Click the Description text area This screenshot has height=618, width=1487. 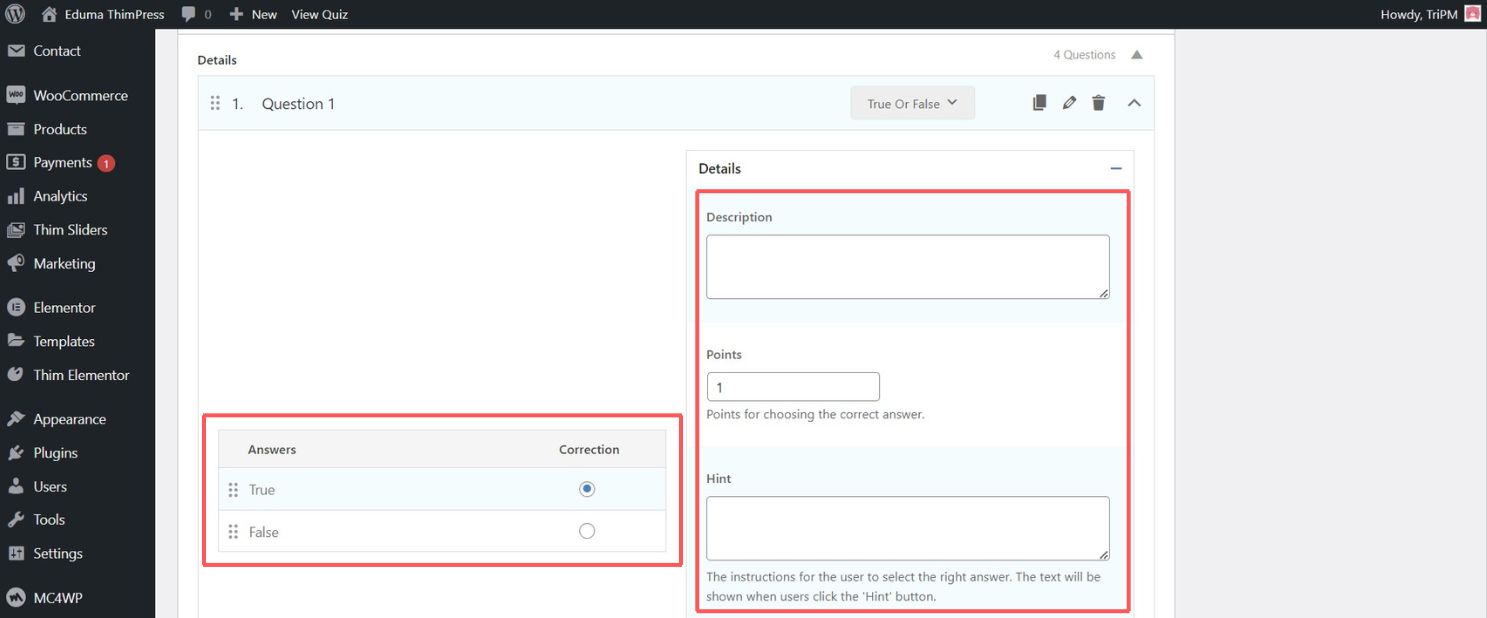tap(908, 267)
